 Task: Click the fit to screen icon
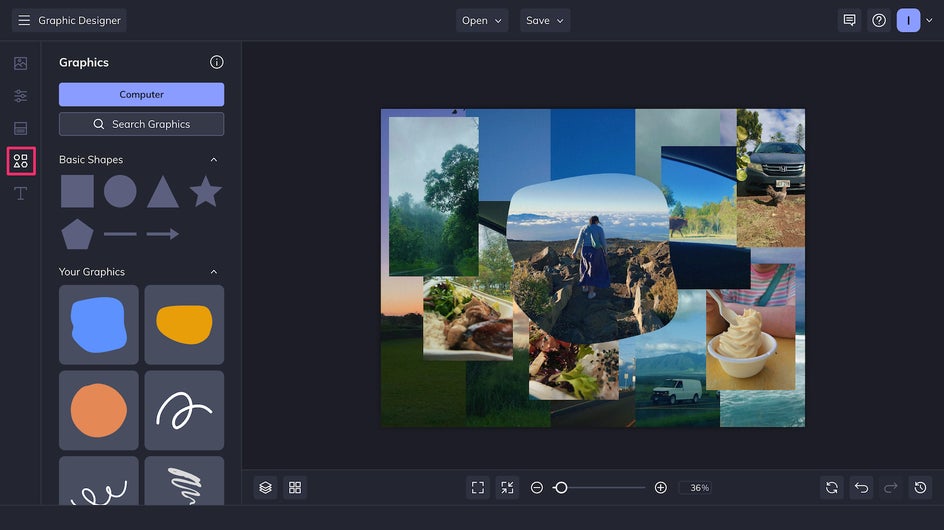[478, 488]
